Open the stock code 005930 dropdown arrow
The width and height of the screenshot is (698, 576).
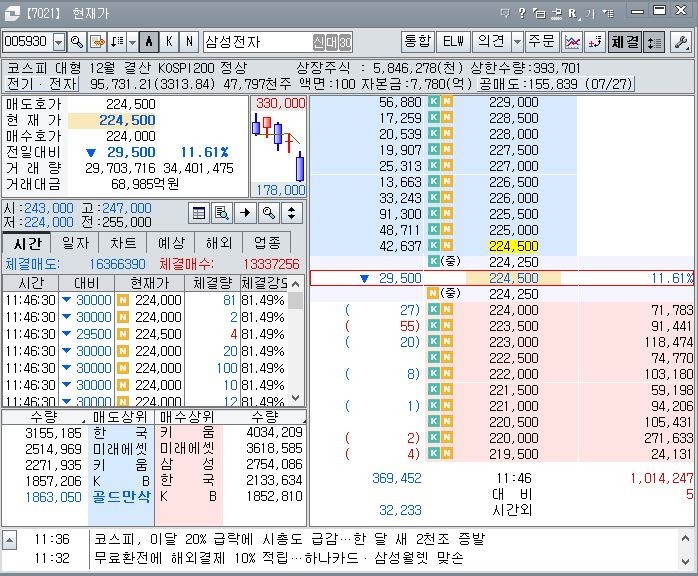(59, 42)
